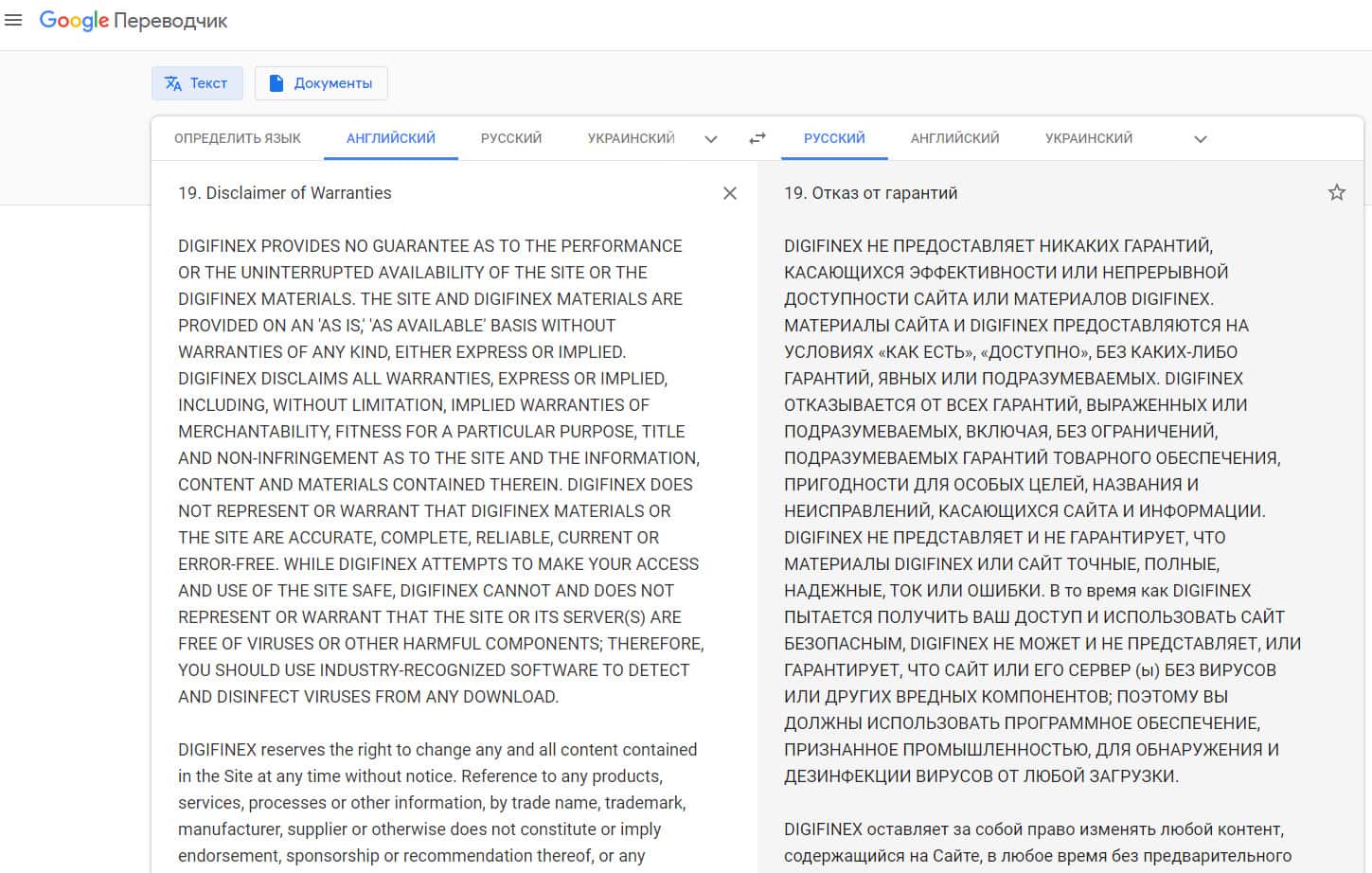Expand the source language list dropdown
Viewport: 1372px width, 873px height.
[x=711, y=139]
